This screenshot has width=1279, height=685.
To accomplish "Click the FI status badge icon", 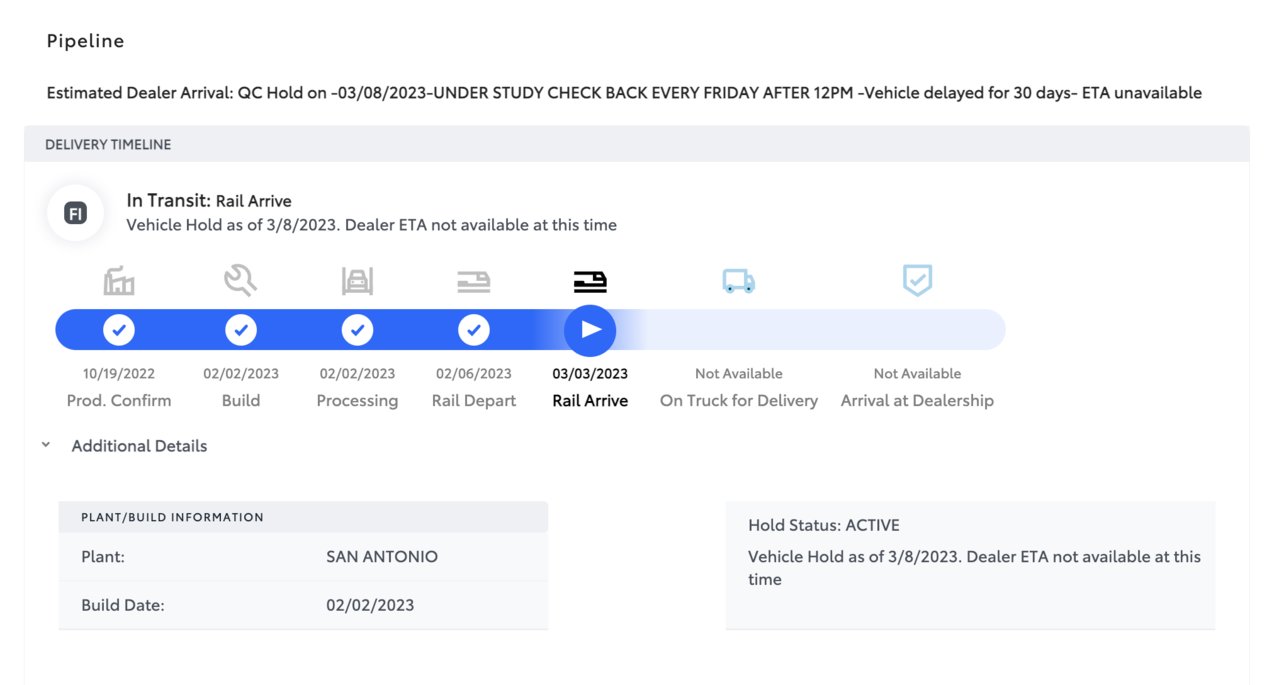I will coord(75,213).
